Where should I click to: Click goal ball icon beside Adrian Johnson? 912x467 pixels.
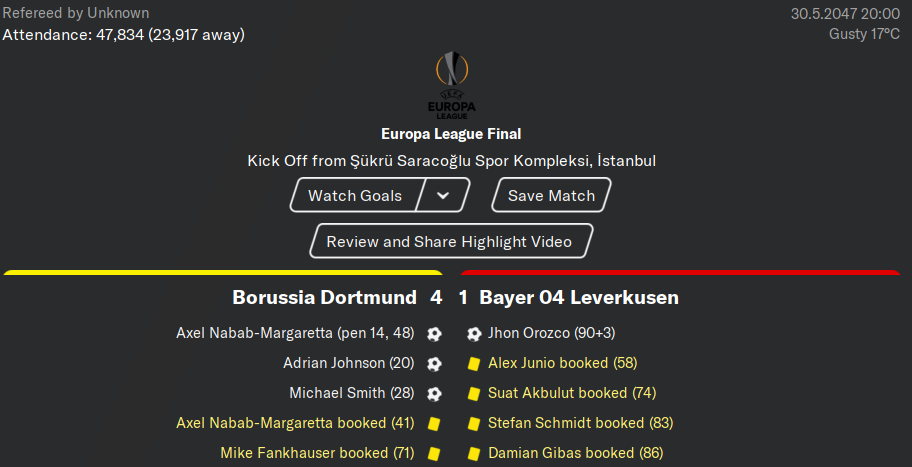point(434,364)
